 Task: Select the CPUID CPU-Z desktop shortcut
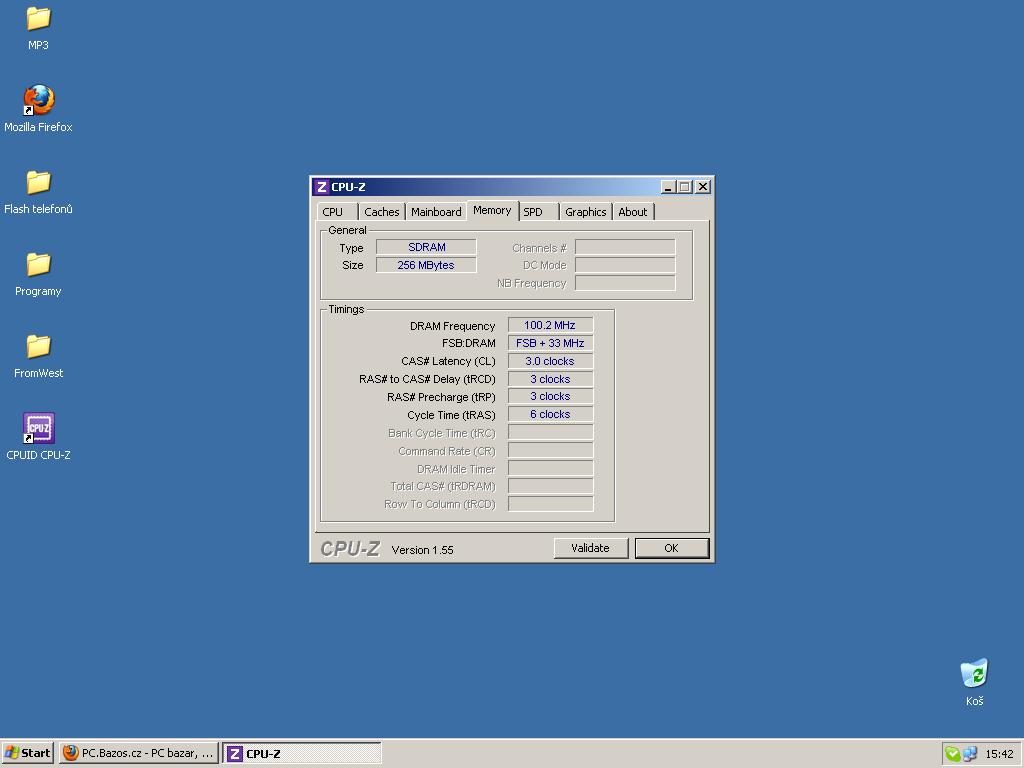39,428
